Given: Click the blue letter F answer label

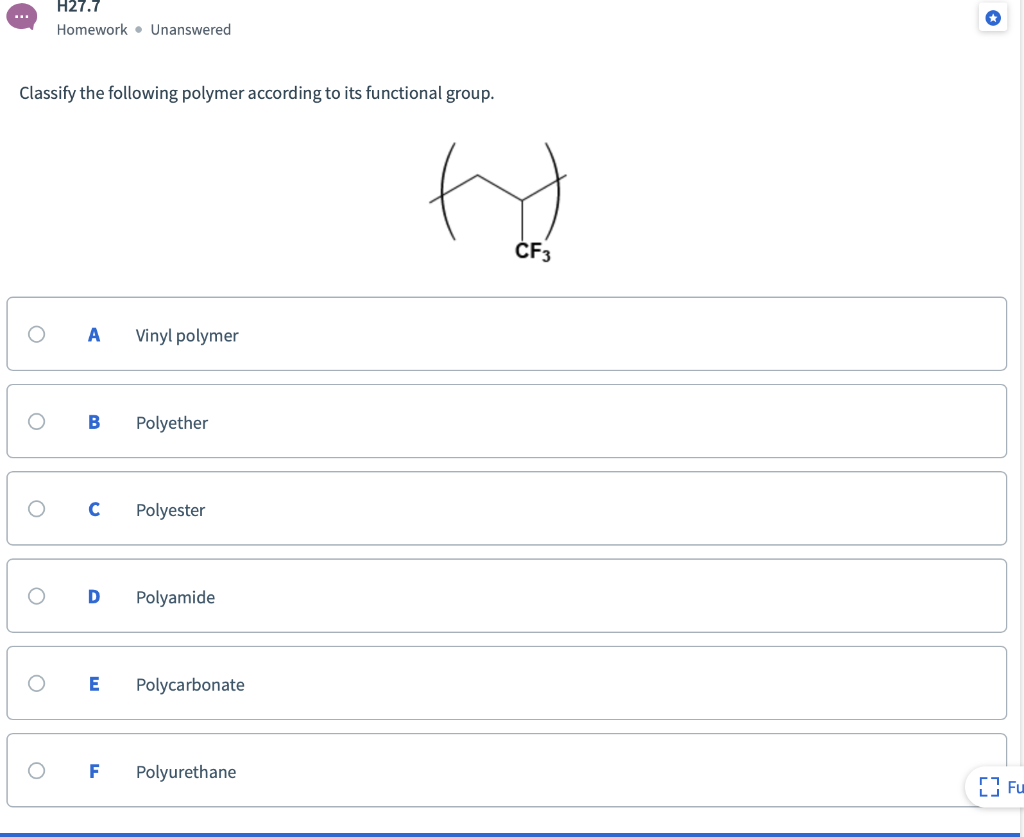Looking at the screenshot, I should pos(93,771).
